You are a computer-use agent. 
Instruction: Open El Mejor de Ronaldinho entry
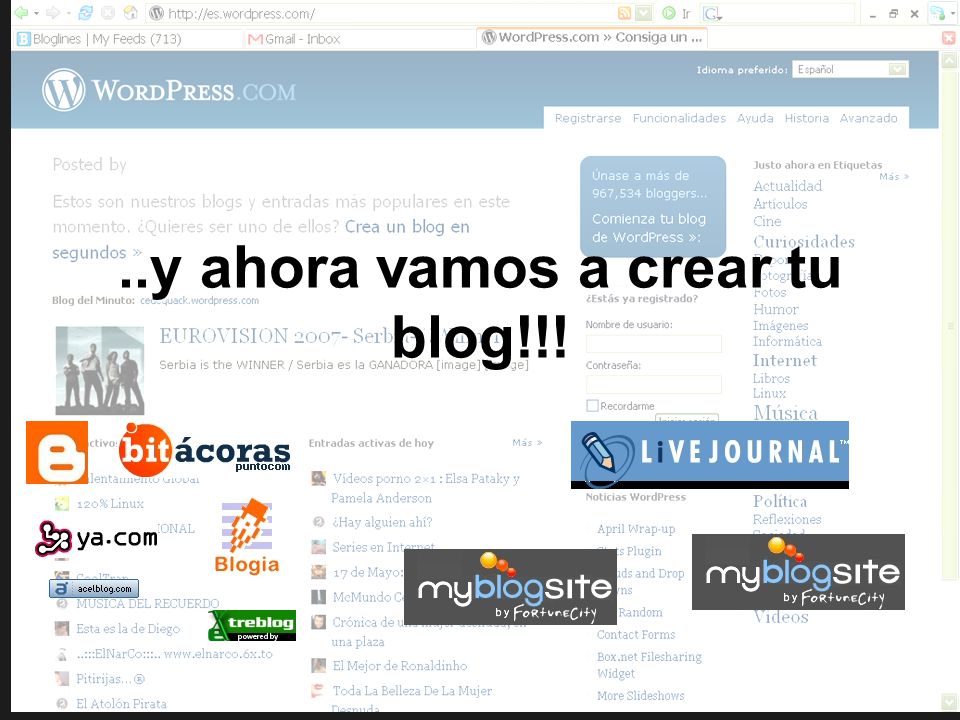pos(399,666)
